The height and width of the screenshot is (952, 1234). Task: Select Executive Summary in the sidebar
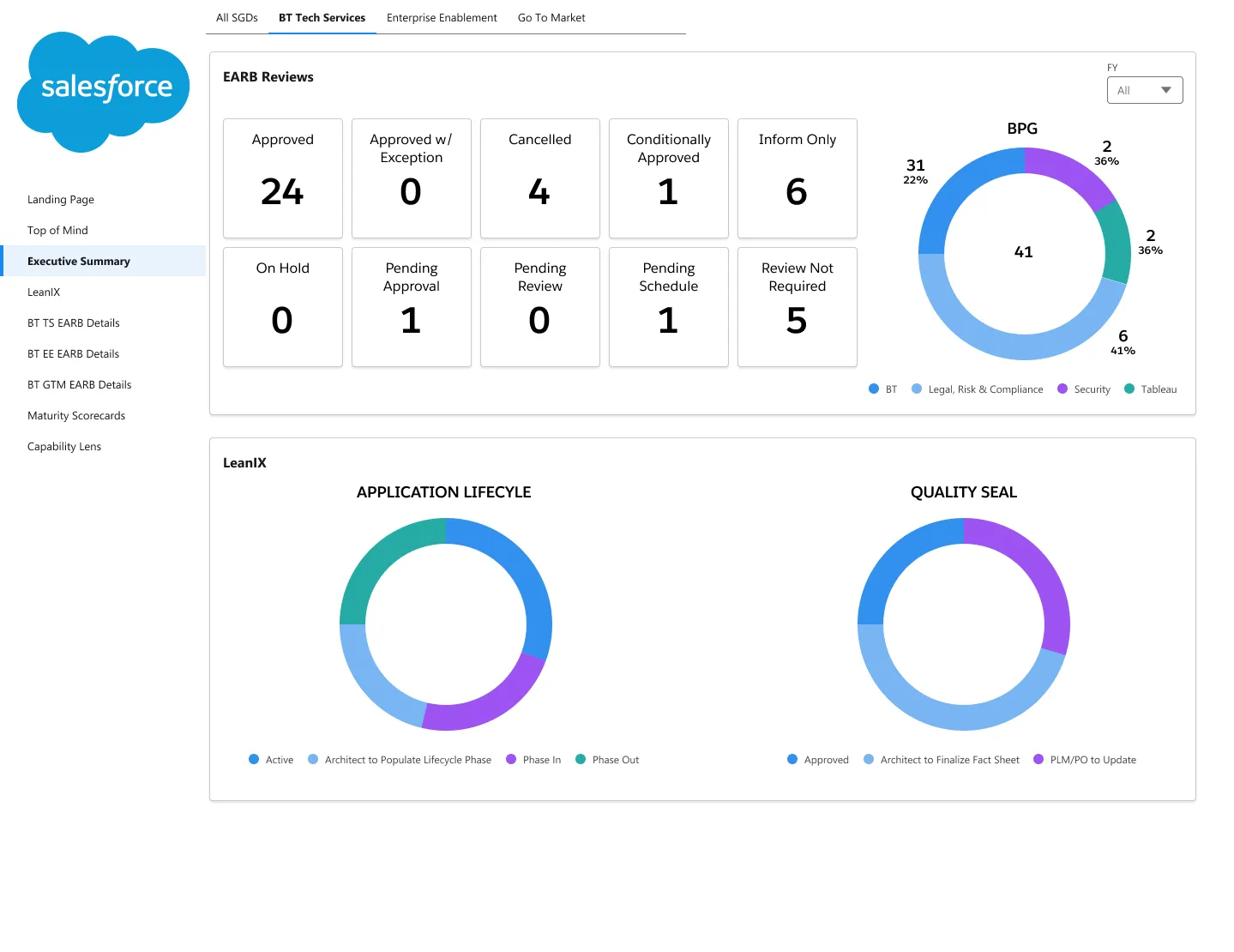click(x=103, y=262)
